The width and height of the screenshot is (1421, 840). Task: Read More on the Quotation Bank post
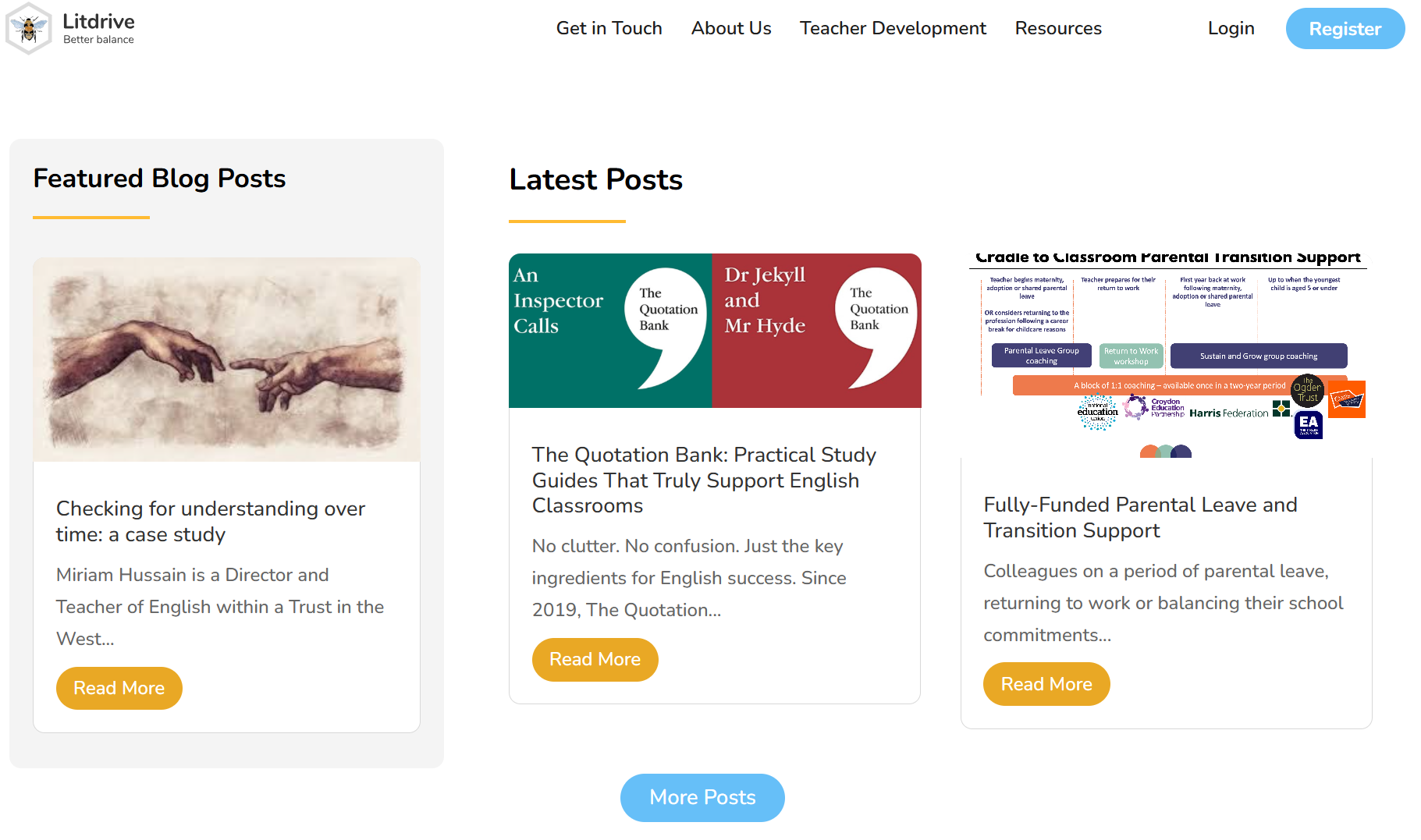point(595,660)
